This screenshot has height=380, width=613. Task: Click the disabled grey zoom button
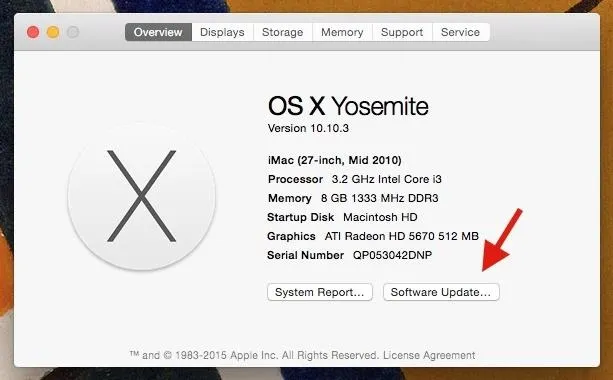click(73, 32)
